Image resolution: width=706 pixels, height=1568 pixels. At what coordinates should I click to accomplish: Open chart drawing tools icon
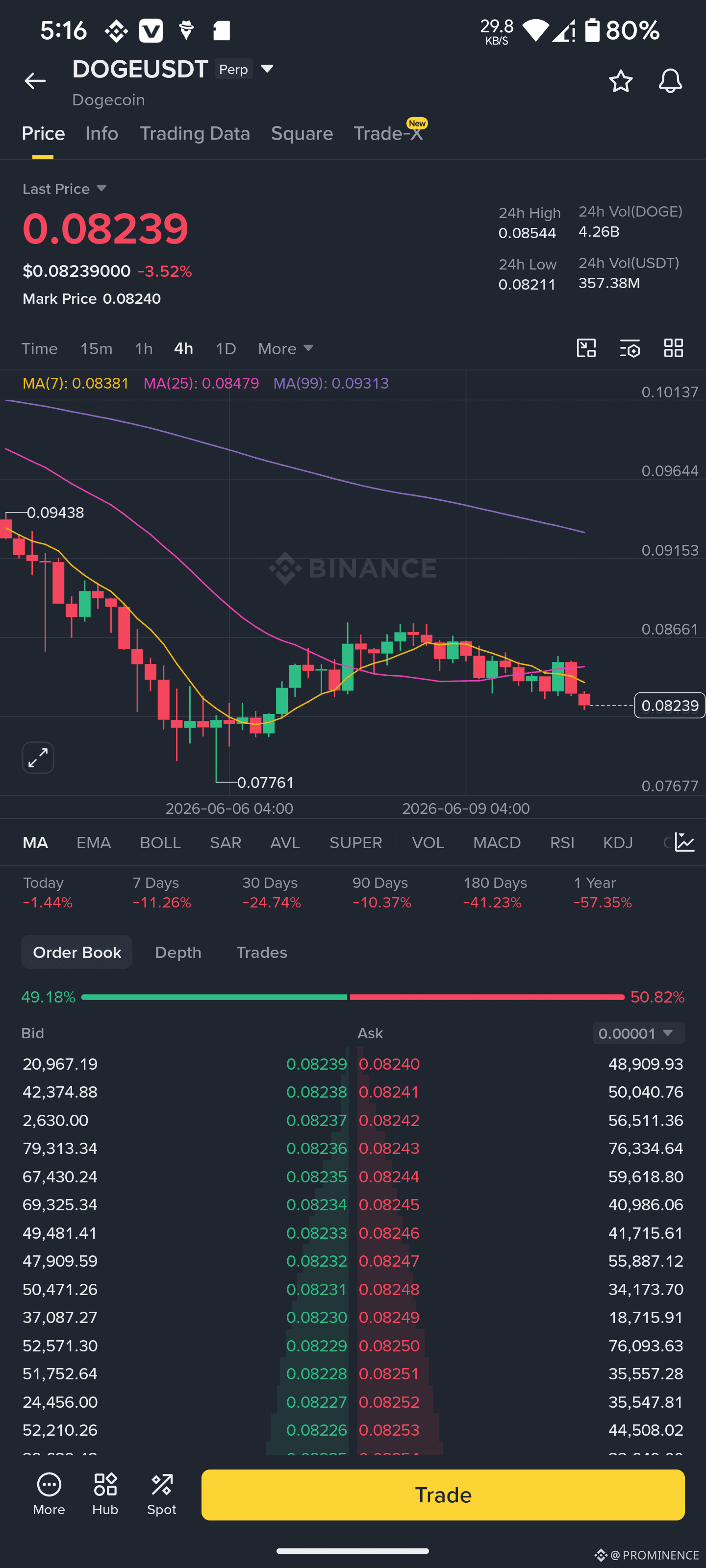pyautogui.click(x=586, y=348)
